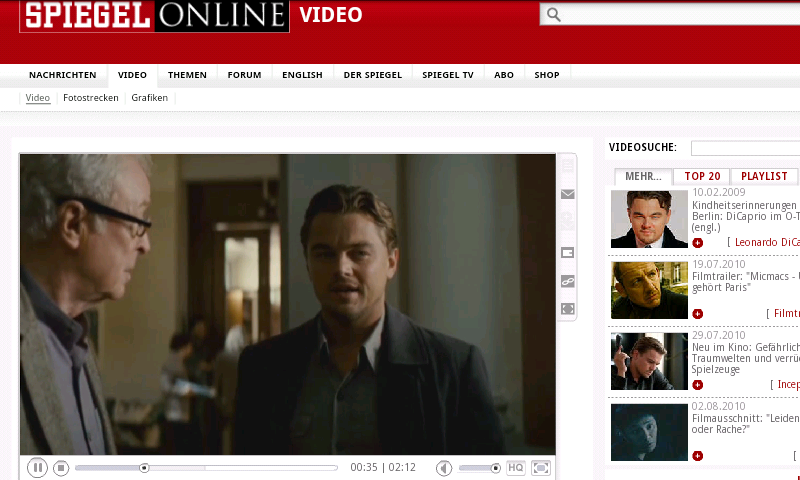The width and height of the screenshot is (800, 480).
Task: Toggle HQ video quality
Action: click(x=515, y=468)
